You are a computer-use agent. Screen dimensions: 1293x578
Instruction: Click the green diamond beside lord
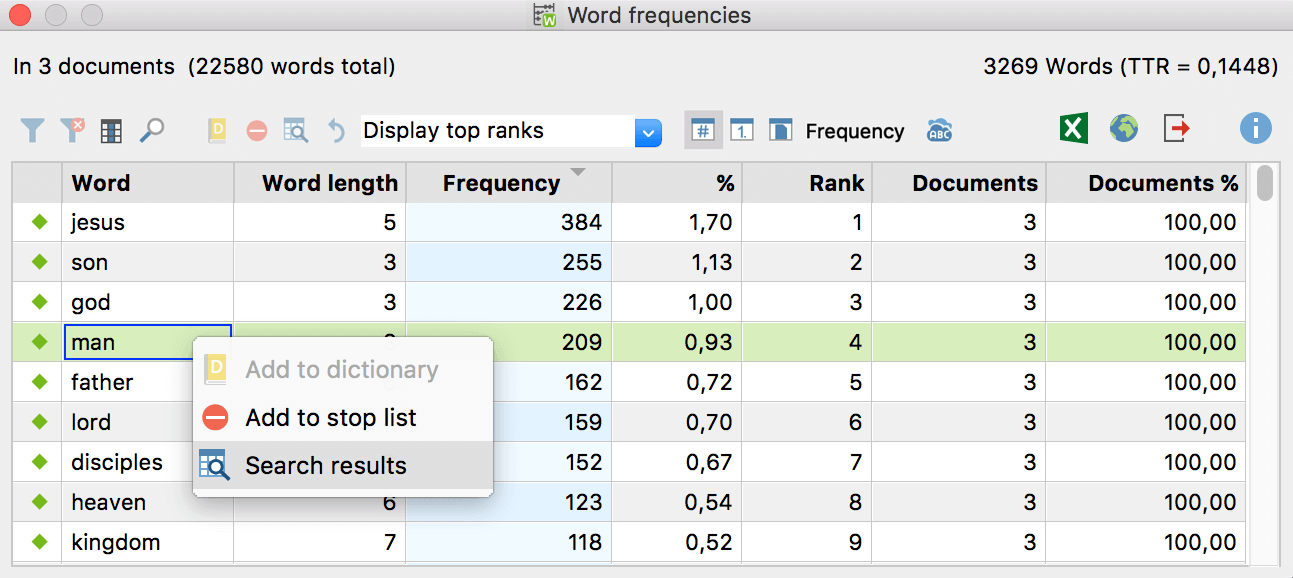click(40, 422)
